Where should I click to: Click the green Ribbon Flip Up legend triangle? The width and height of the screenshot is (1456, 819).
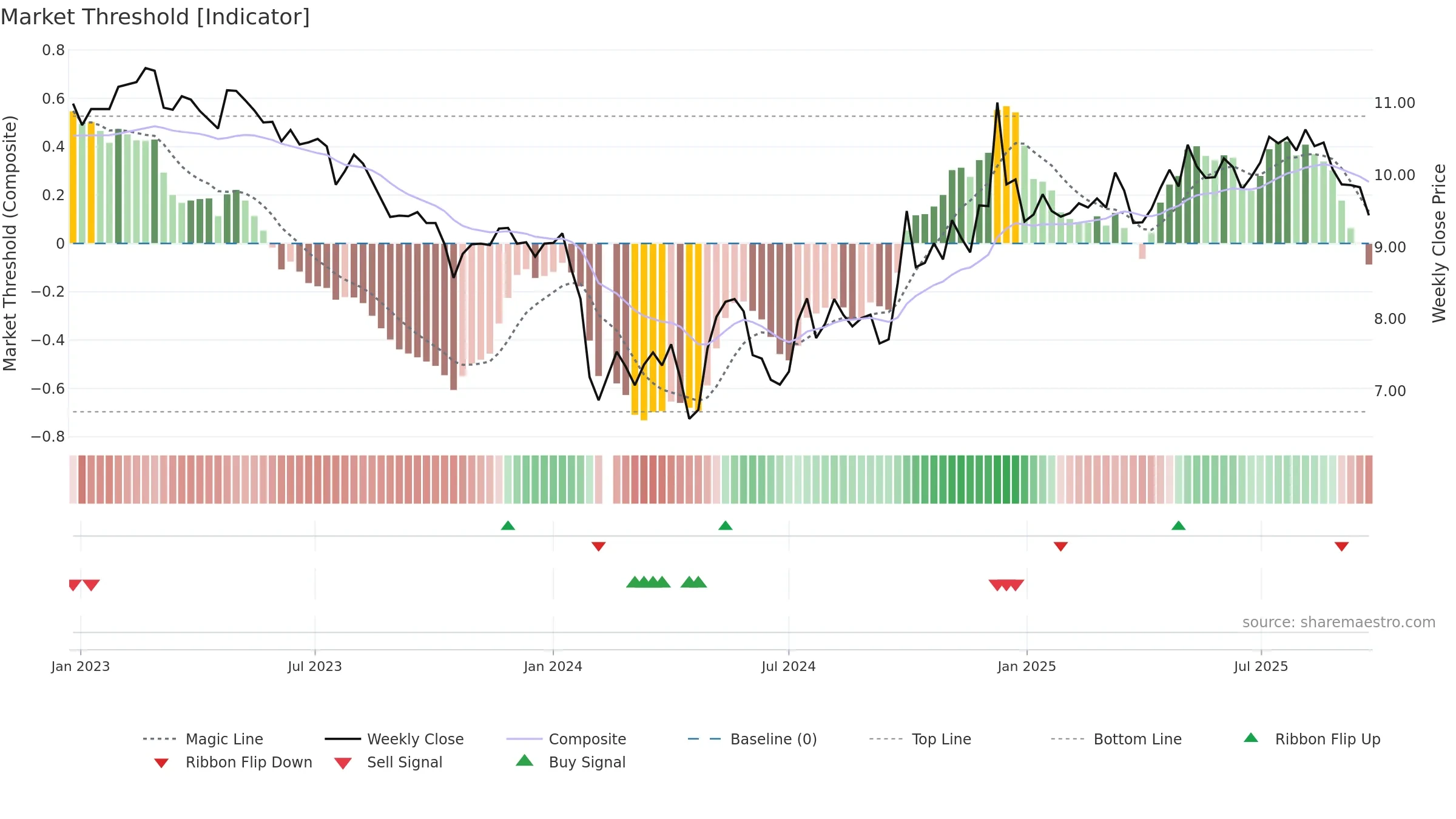tap(1251, 738)
